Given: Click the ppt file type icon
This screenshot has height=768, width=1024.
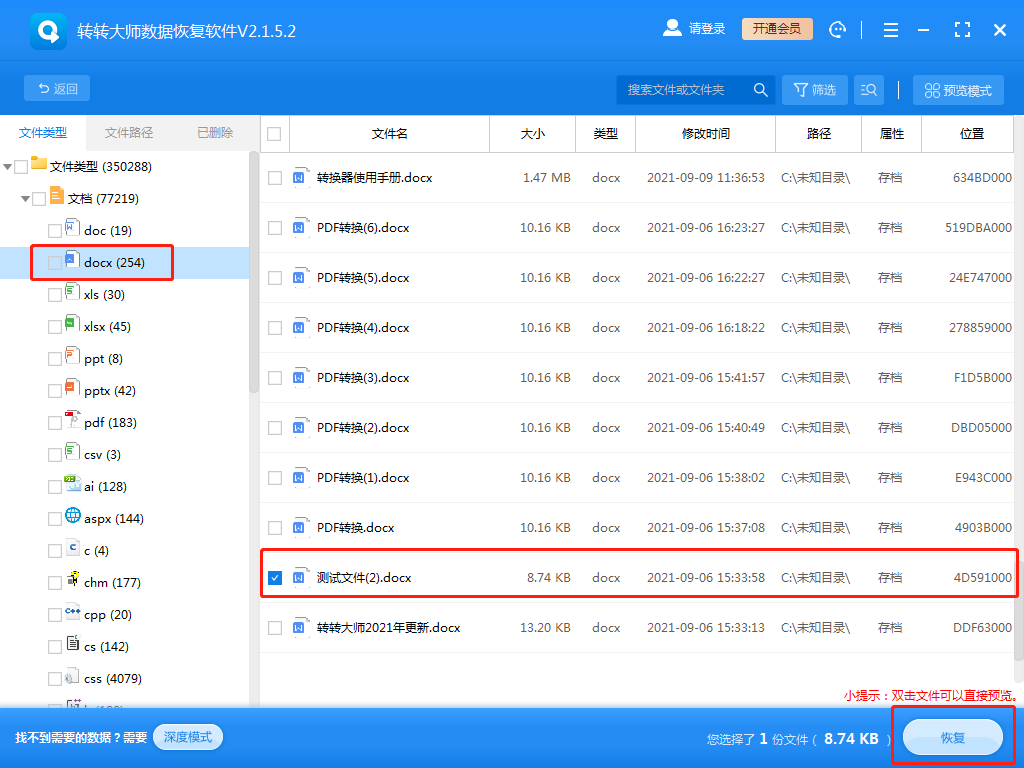Looking at the screenshot, I should (x=72, y=355).
